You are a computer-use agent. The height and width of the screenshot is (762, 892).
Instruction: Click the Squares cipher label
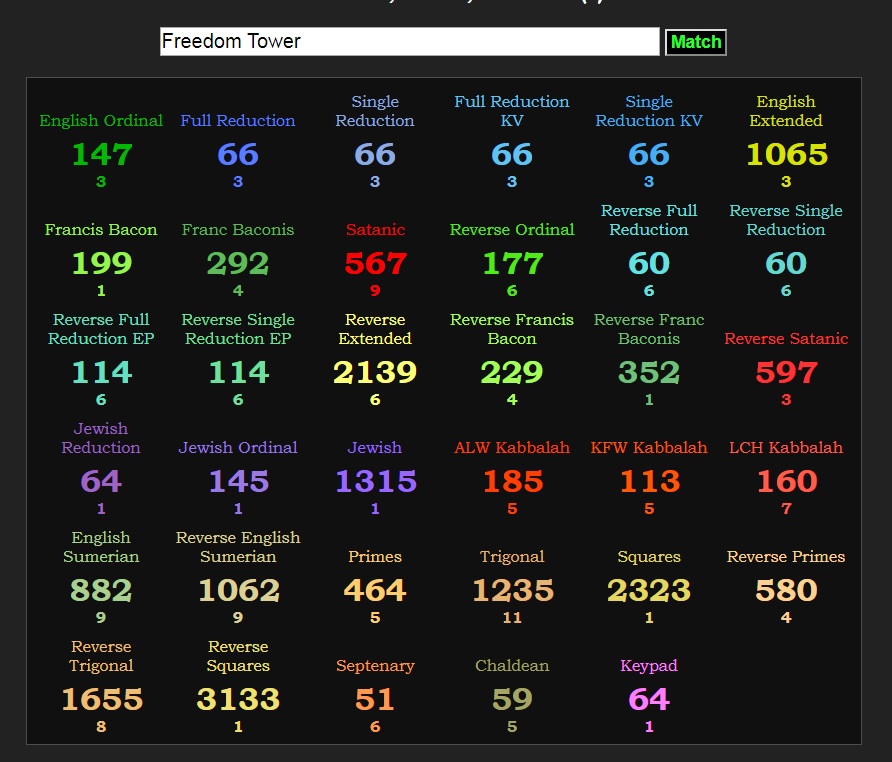[x=649, y=557]
